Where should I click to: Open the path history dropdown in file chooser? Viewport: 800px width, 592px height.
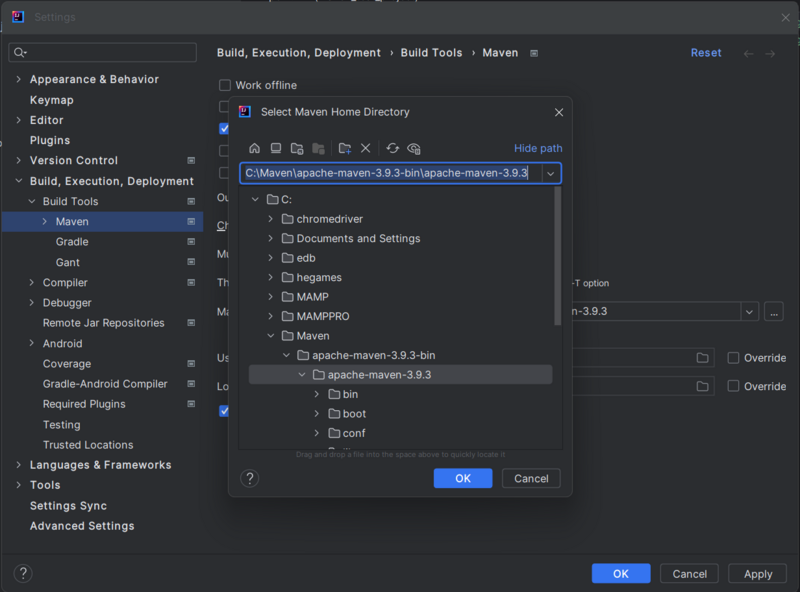(551, 174)
